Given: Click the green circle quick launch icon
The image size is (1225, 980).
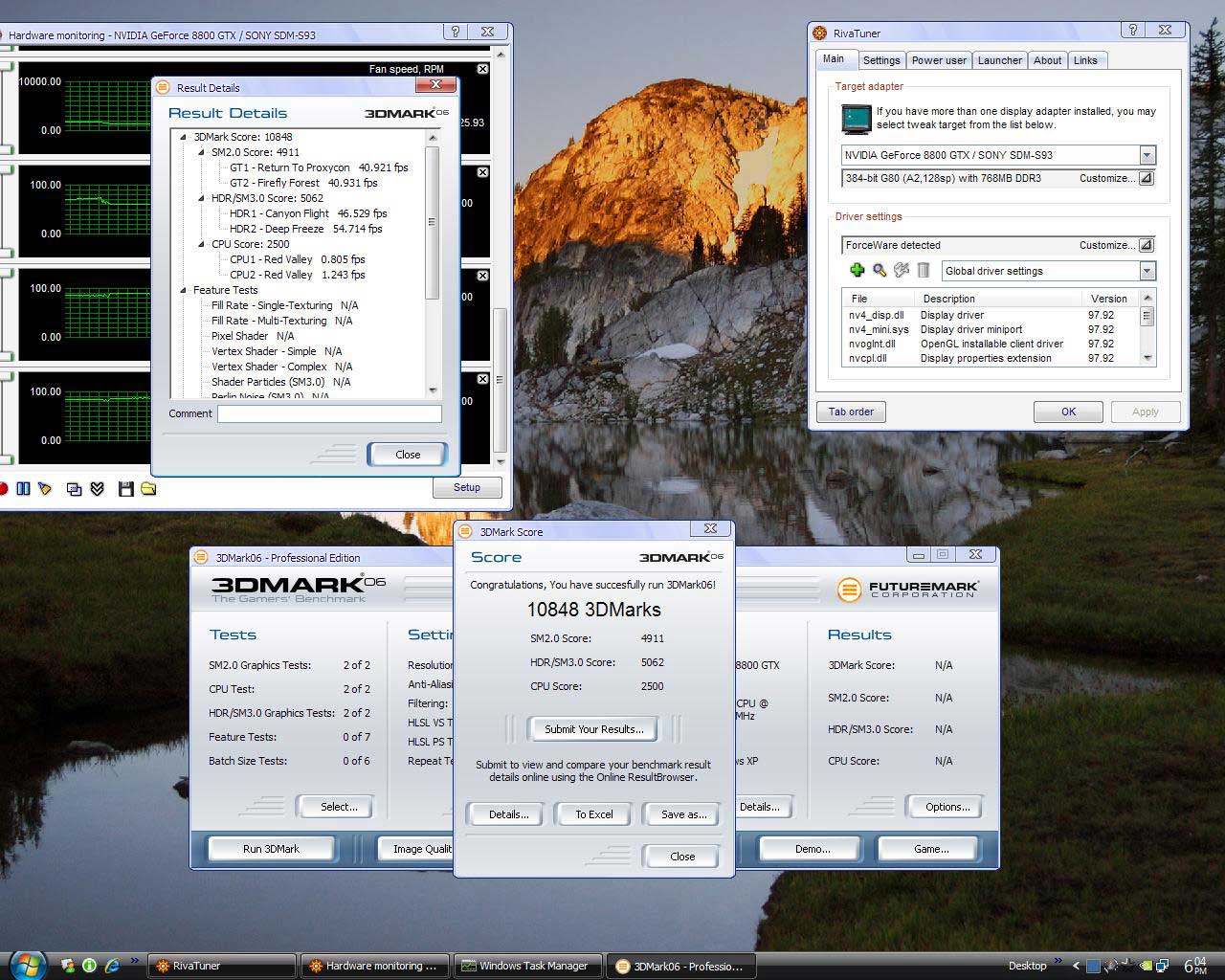Looking at the screenshot, I should (89, 966).
